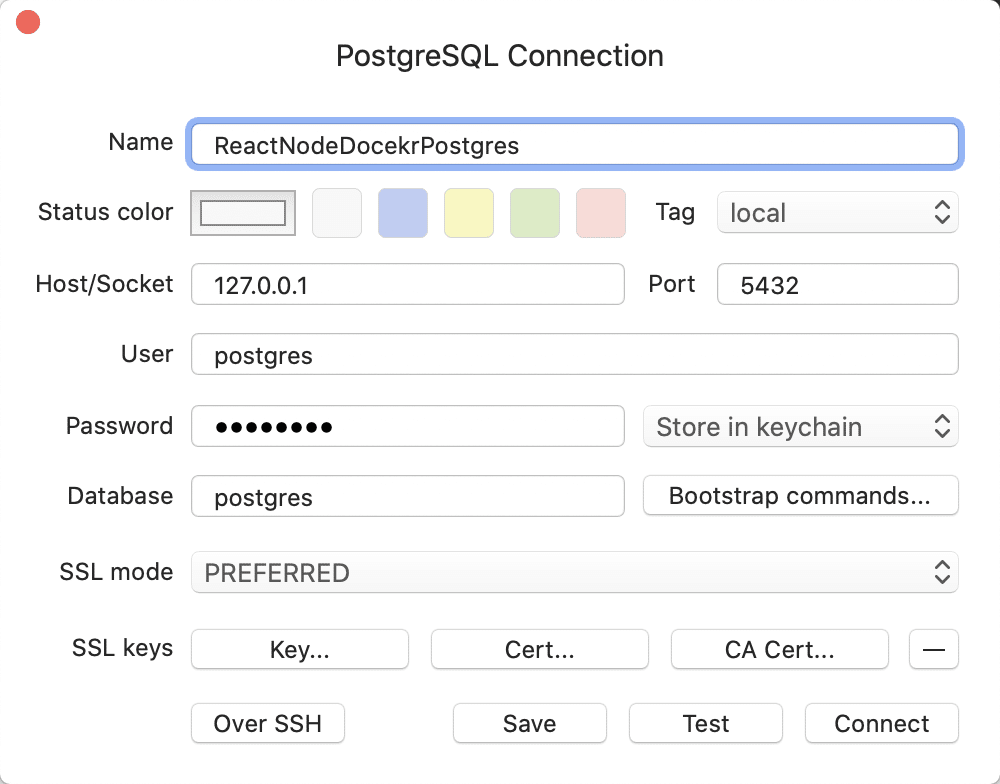Screen dimensions: 1000x784
Task: Save the connection settings
Action: [529, 723]
